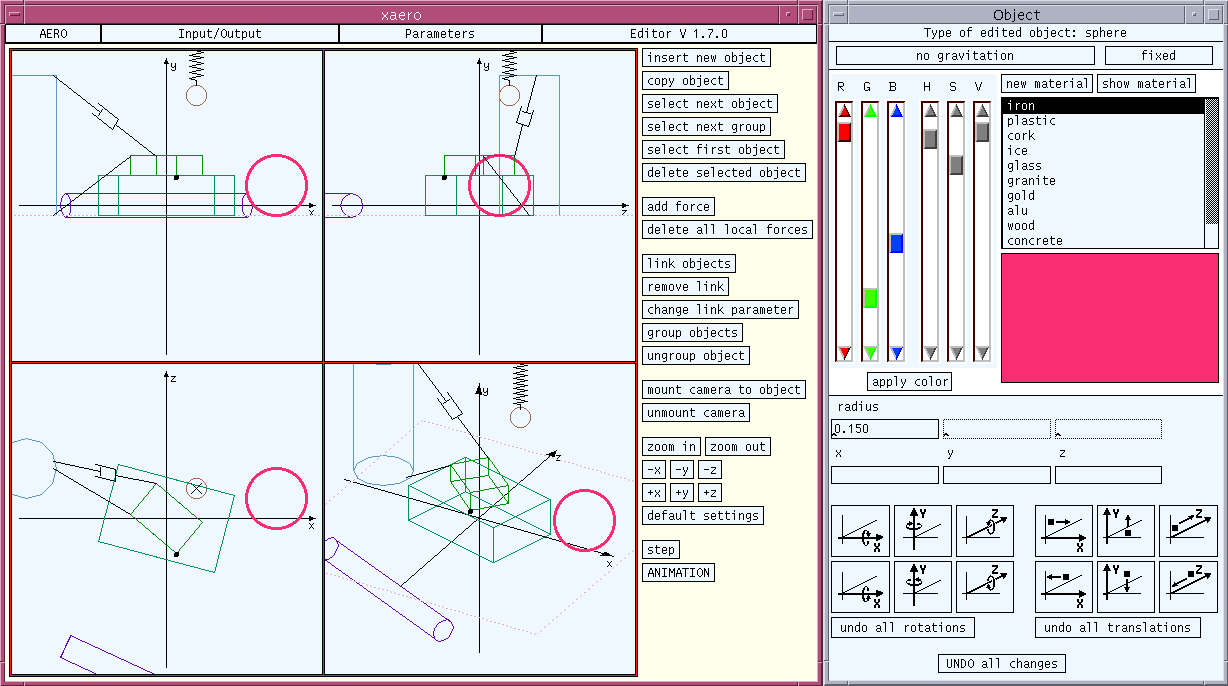Click the red R slider's up arrow

[x=844, y=112]
